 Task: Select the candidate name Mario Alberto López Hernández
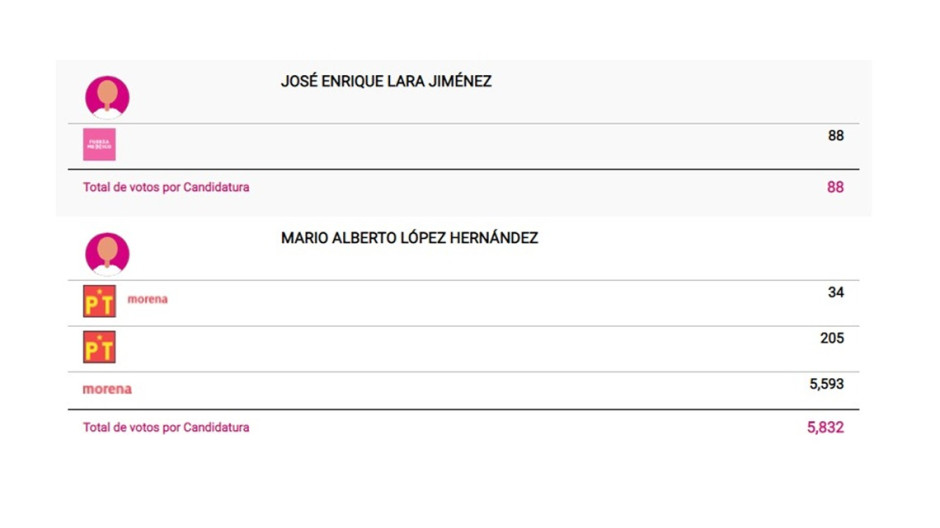pyautogui.click(x=409, y=238)
